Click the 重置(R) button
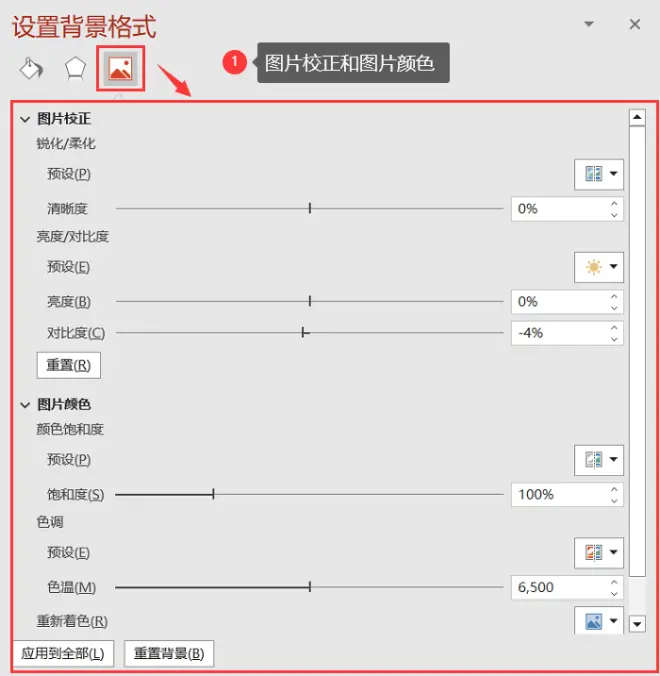The height and width of the screenshot is (676, 660). pos(69,365)
